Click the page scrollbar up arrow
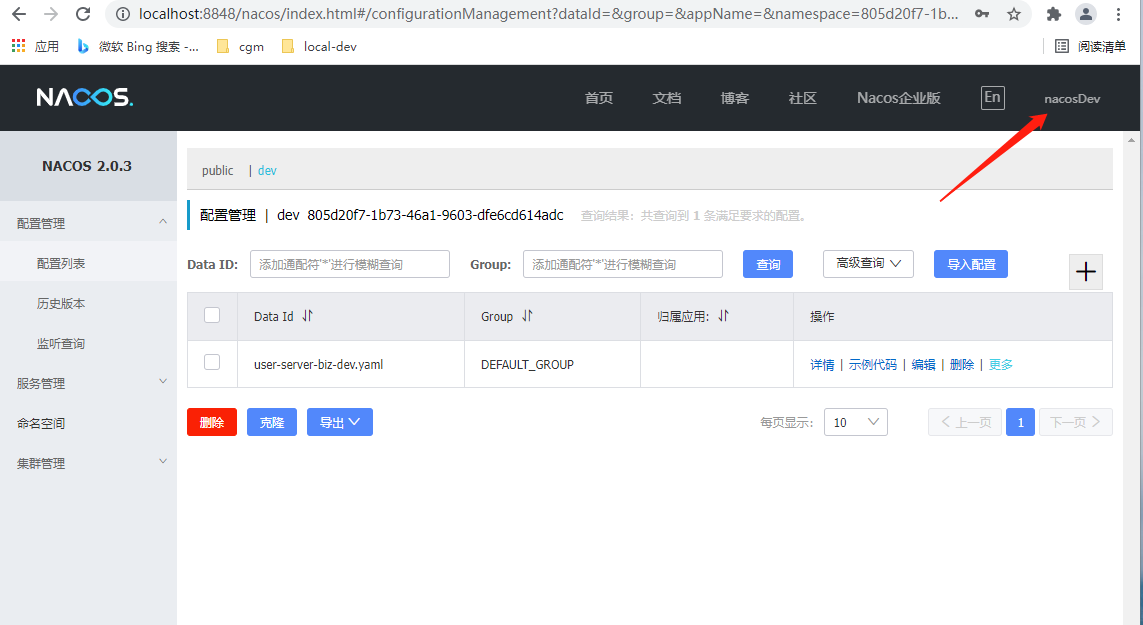The image size is (1143, 625). [x=1131, y=140]
